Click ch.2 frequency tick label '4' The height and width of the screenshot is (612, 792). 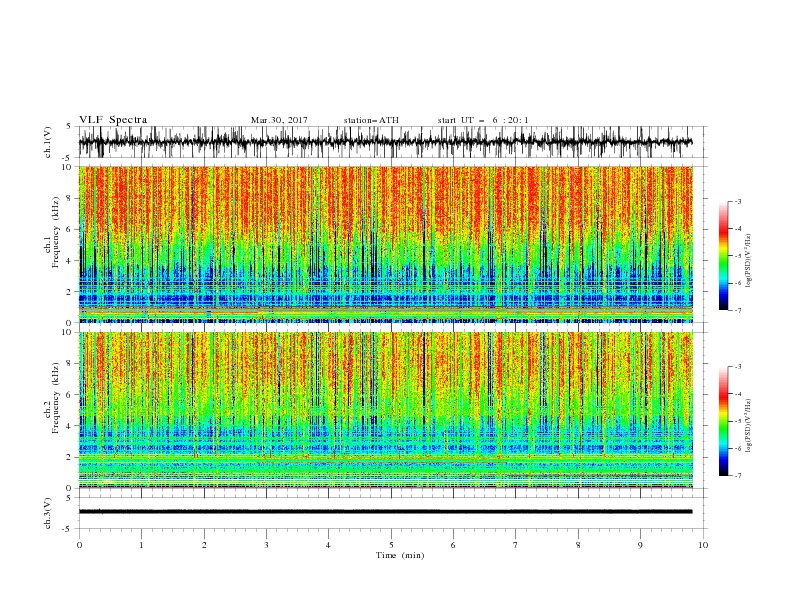70,426
